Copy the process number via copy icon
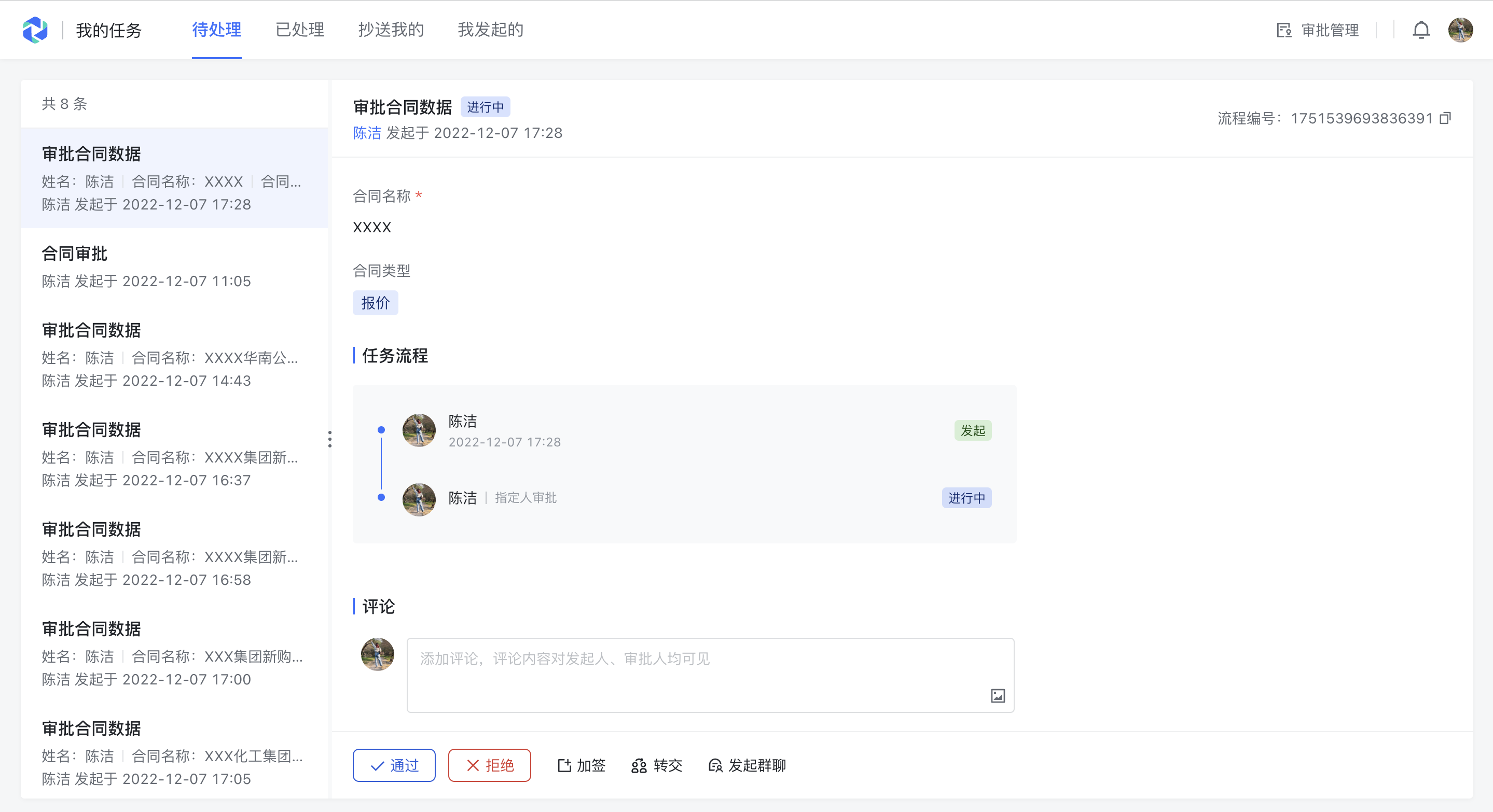1493x812 pixels. (x=1445, y=118)
